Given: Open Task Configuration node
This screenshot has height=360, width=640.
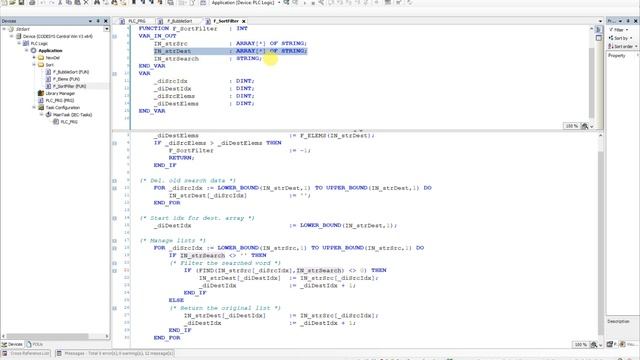Looking at the screenshot, I should [x=62, y=108].
